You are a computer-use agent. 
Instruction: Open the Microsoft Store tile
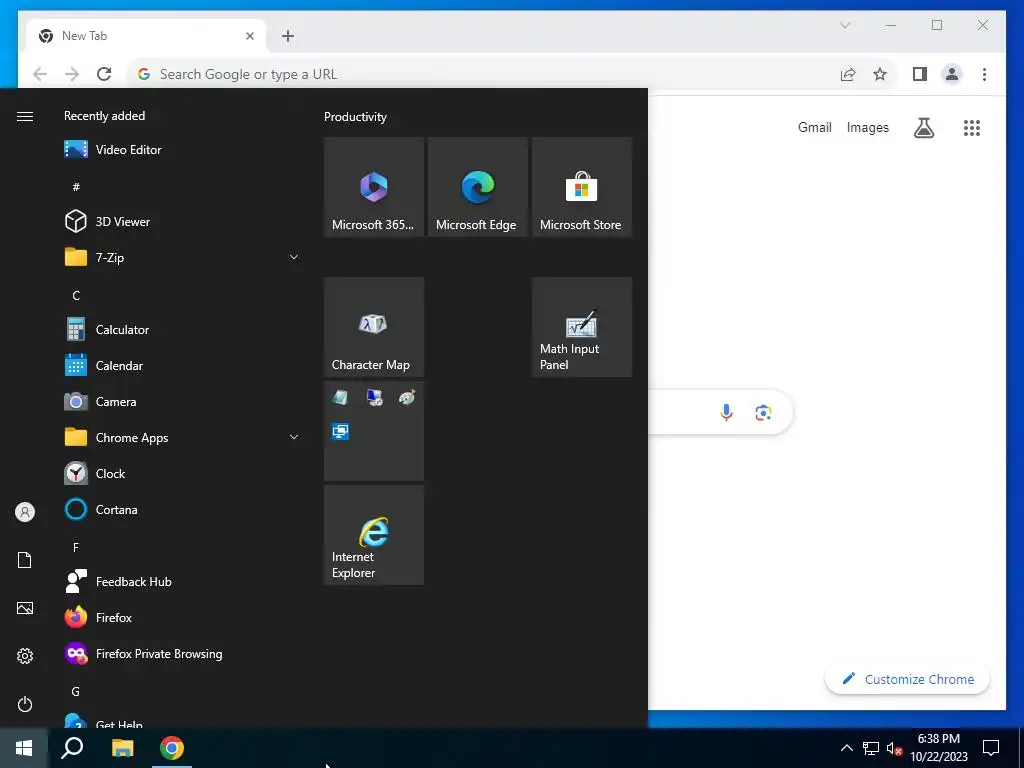pos(582,187)
